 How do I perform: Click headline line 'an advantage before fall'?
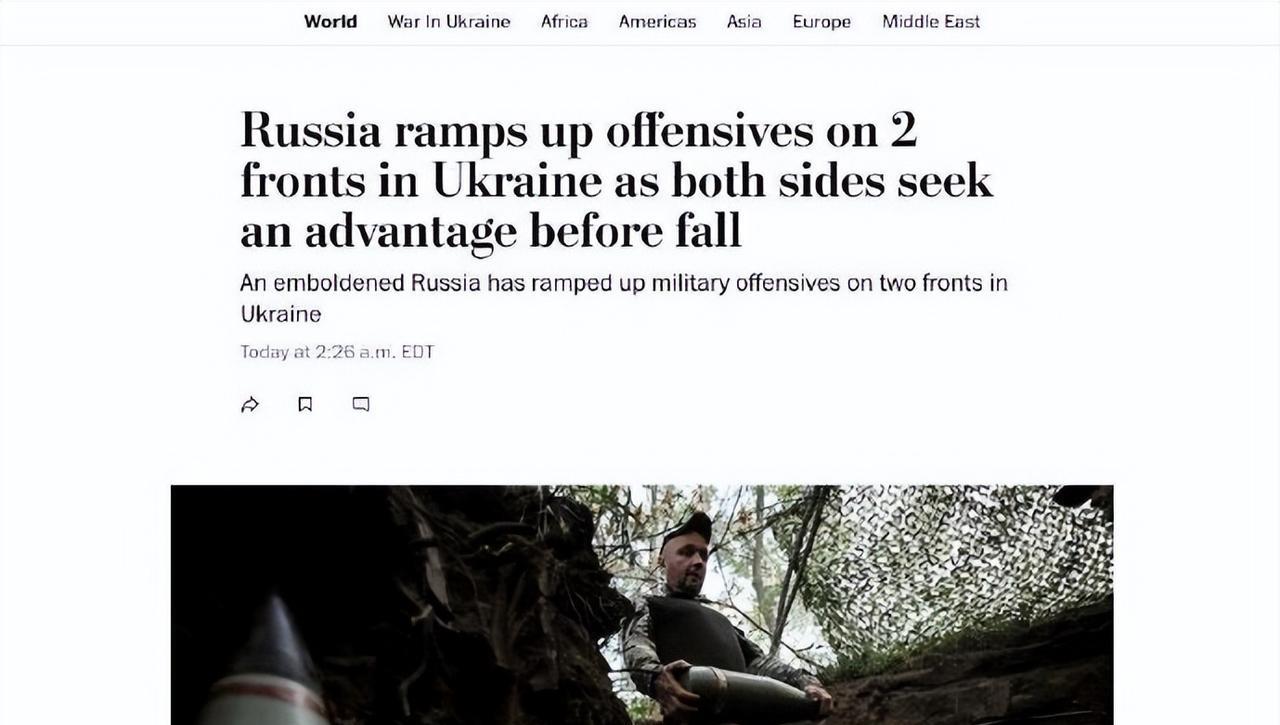491,232
